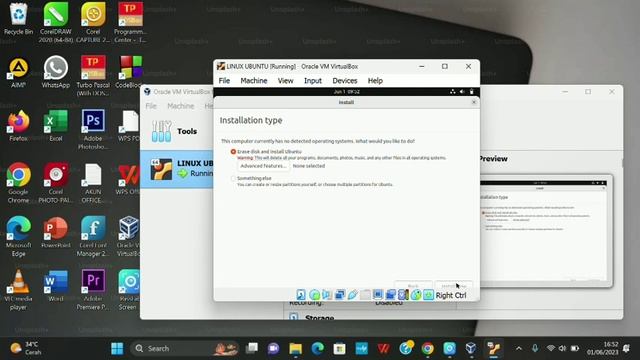Open the Ubuntu power icon in top bar

(x=471, y=92)
